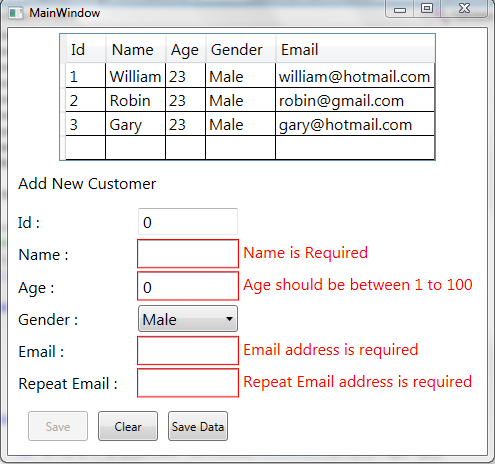Click the disabled Save button

[58, 426]
